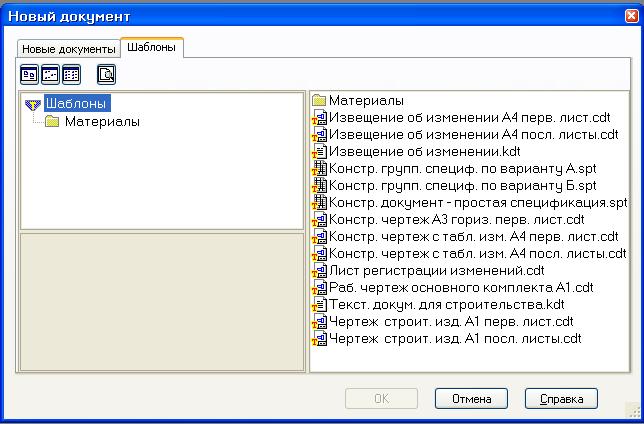Click icon of Чертеж строит. изд. А1 перв. лист.cdt
Viewport: 644px width, 424px height.
tap(319, 322)
